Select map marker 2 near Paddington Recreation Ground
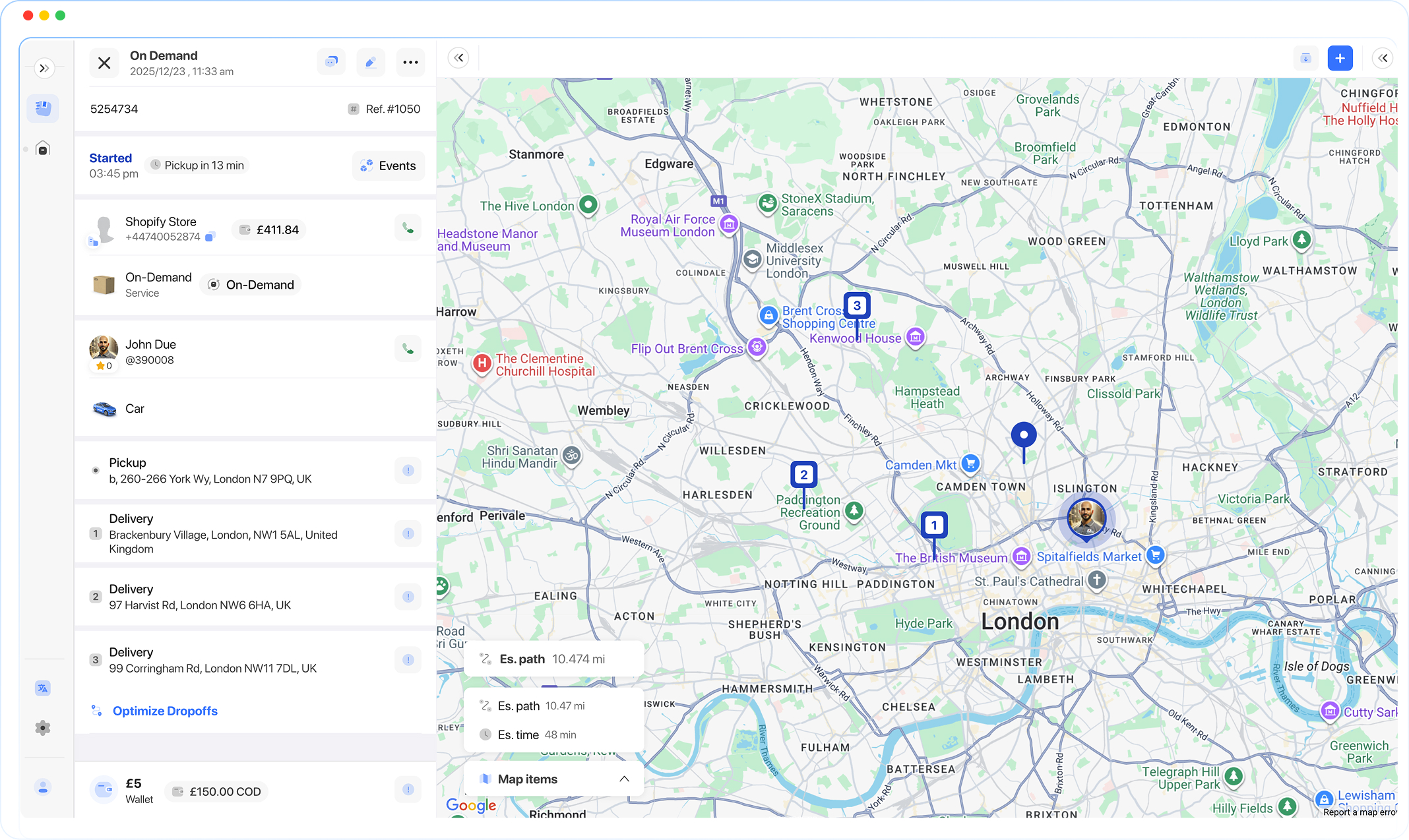The width and height of the screenshot is (1409, 840). point(803,474)
